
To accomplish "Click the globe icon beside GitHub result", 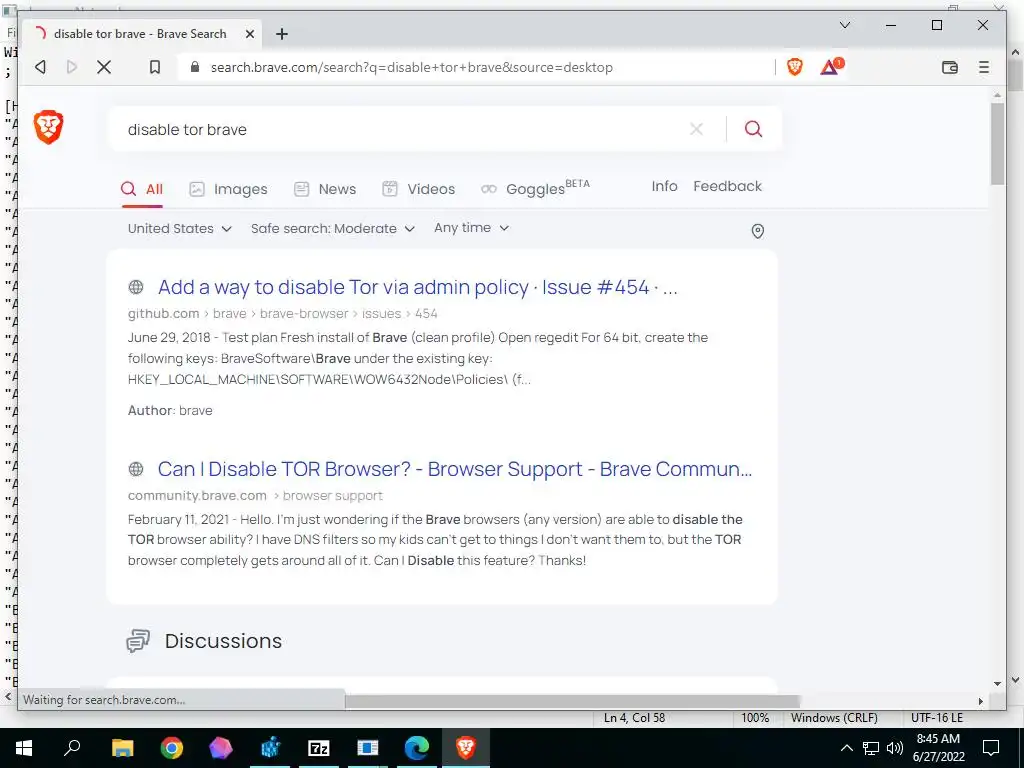I will tap(136, 287).
